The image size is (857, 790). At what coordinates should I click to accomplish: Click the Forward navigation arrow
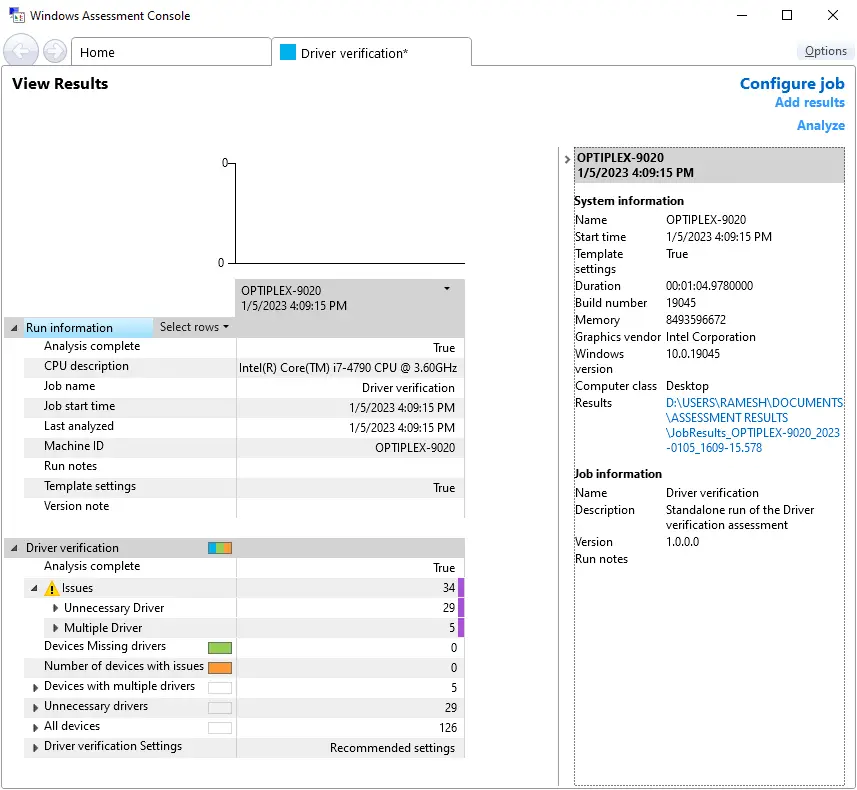point(55,52)
